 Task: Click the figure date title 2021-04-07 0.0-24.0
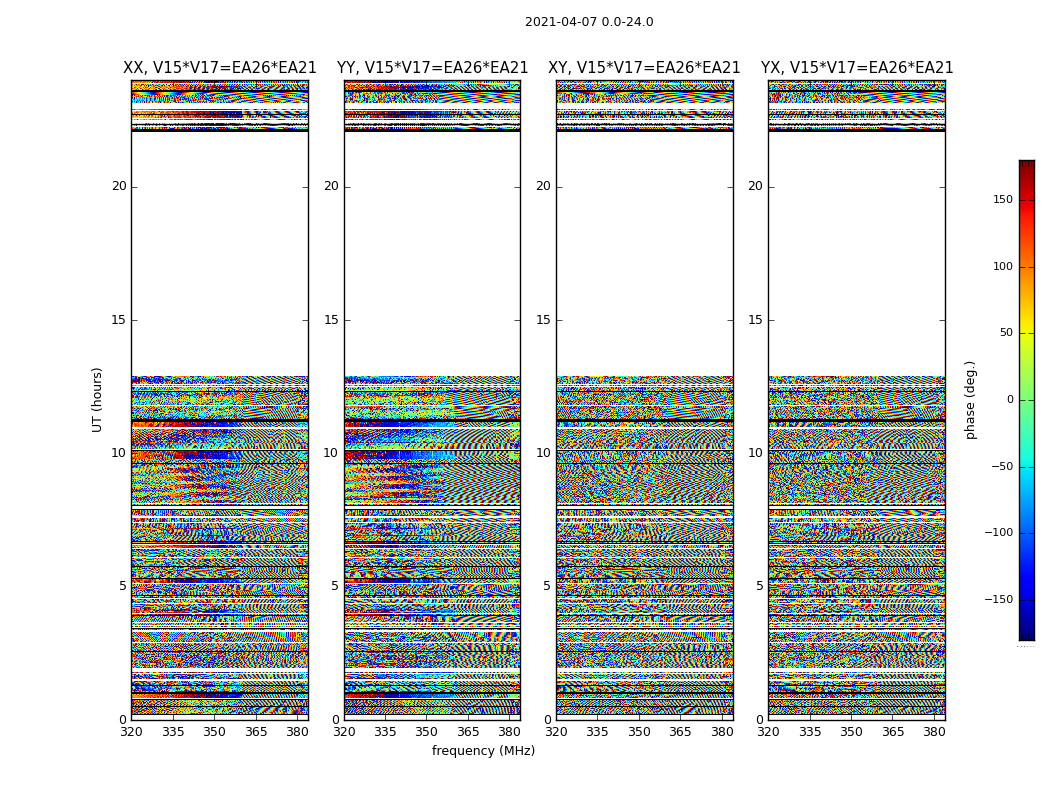(x=589, y=22)
